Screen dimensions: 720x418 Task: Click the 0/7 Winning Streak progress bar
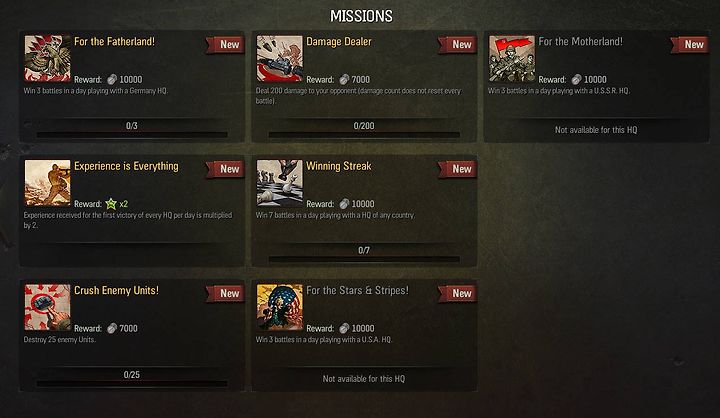click(364, 259)
